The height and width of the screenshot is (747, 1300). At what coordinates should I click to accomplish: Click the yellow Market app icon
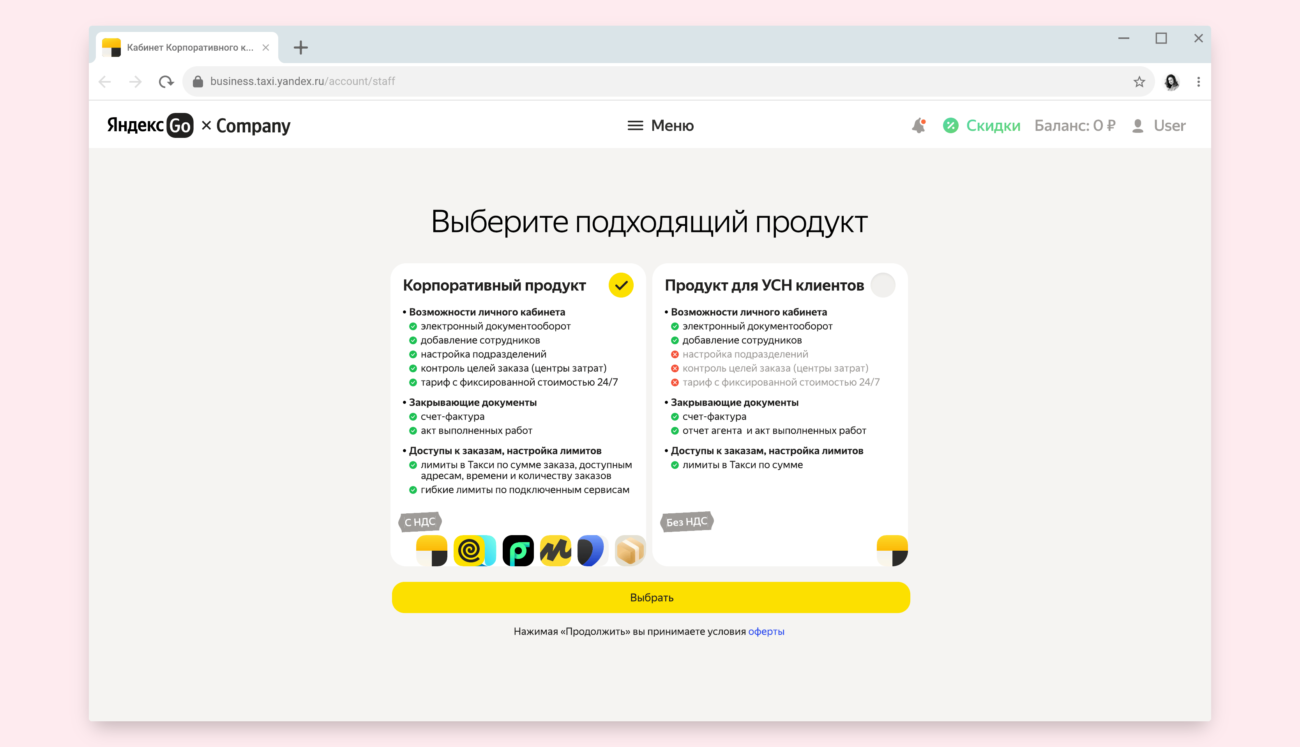(556, 550)
